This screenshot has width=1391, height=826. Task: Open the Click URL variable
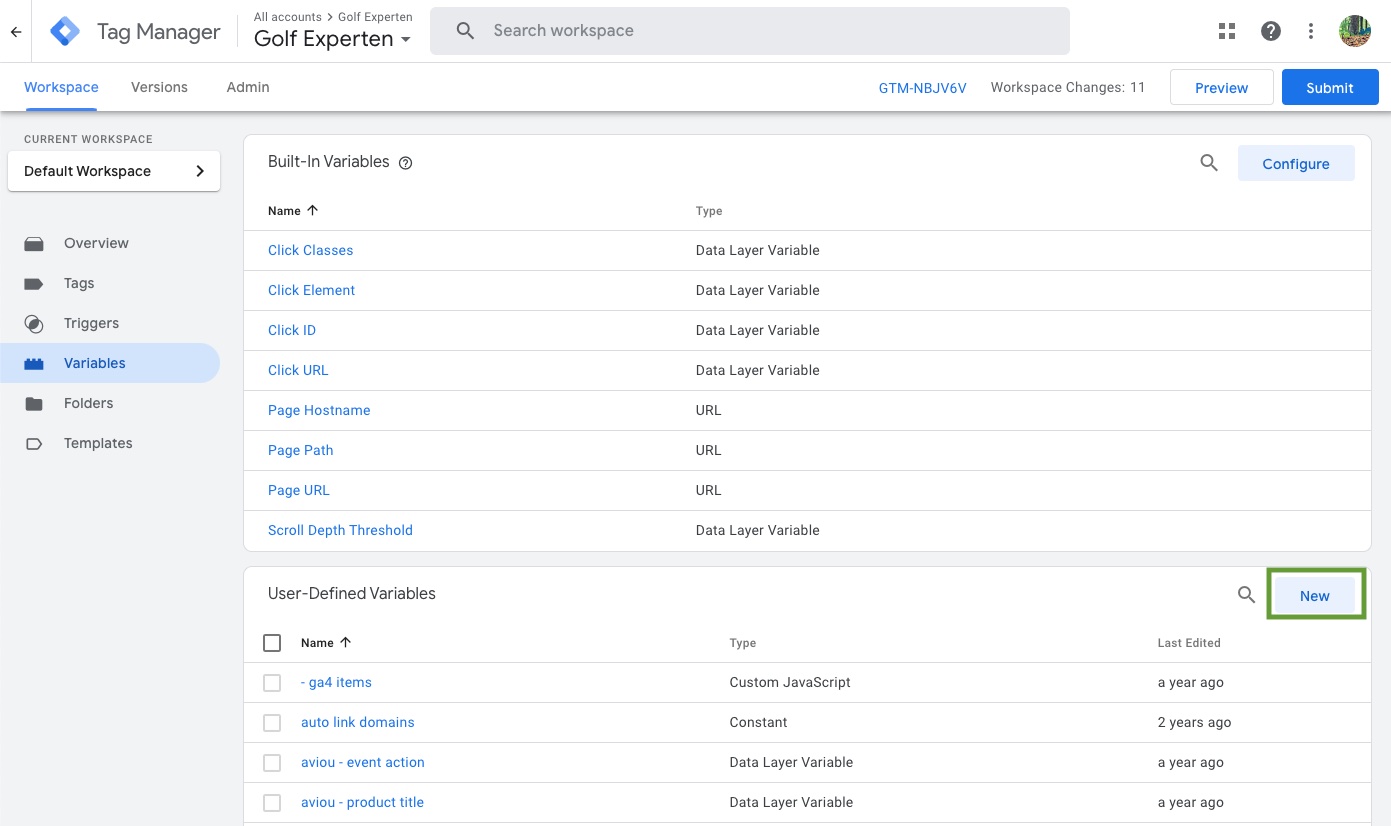298,370
